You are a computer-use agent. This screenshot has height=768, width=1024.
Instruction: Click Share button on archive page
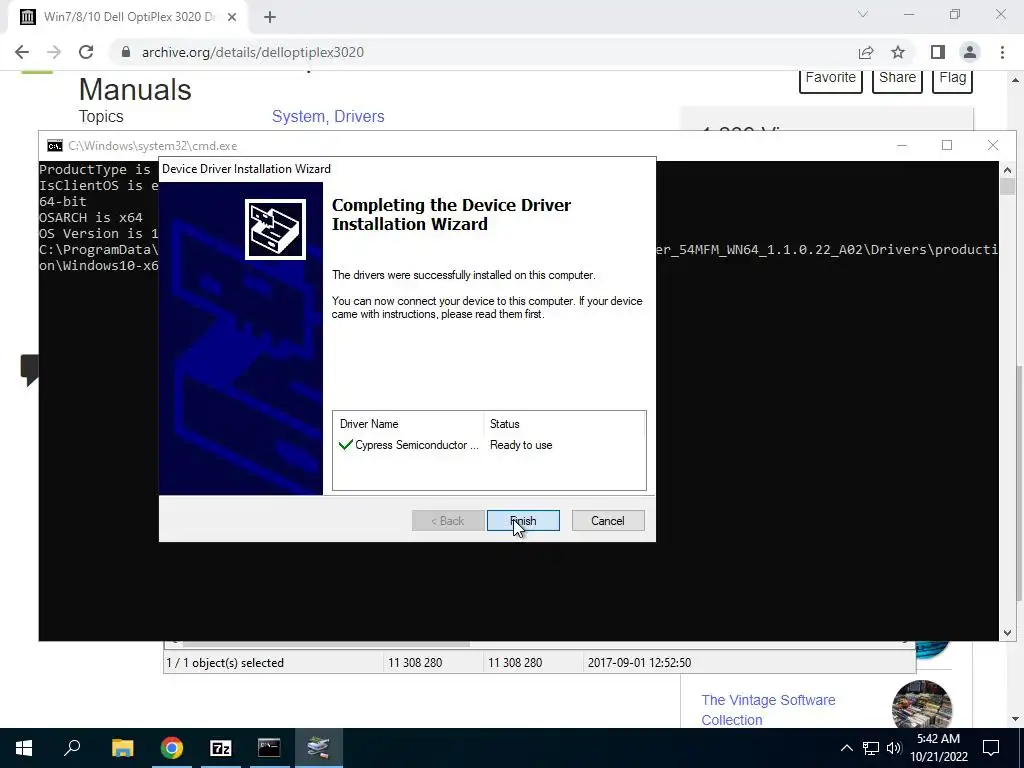click(897, 78)
